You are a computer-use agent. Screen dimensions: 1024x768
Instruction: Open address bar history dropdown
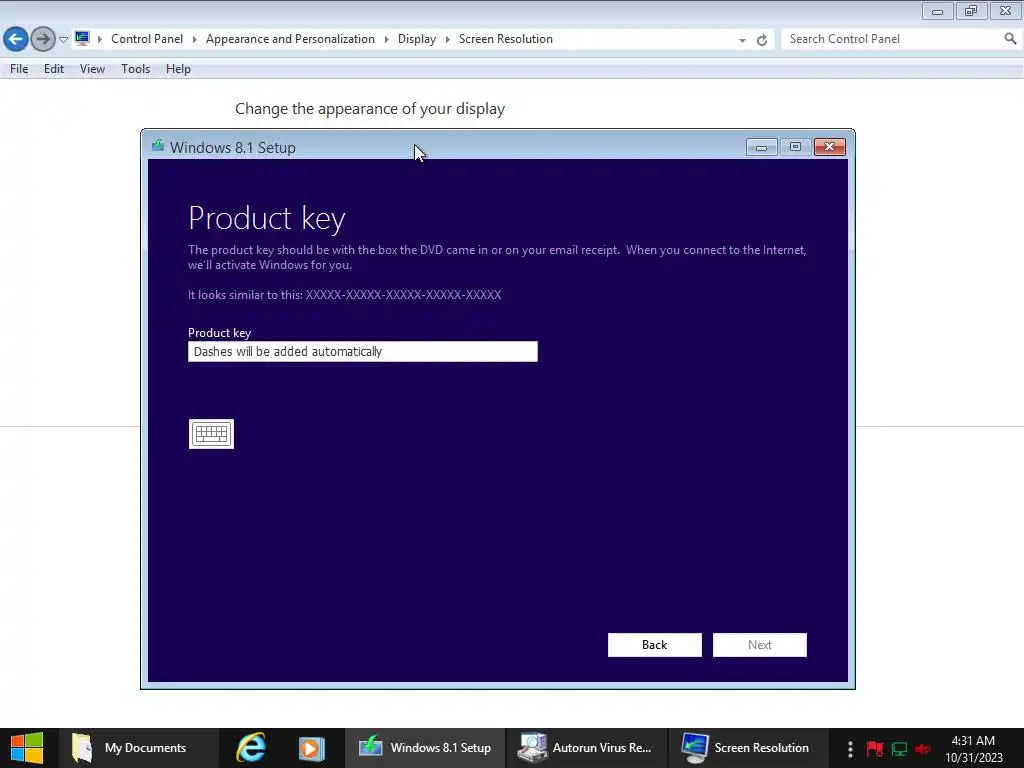pos(742,40)
